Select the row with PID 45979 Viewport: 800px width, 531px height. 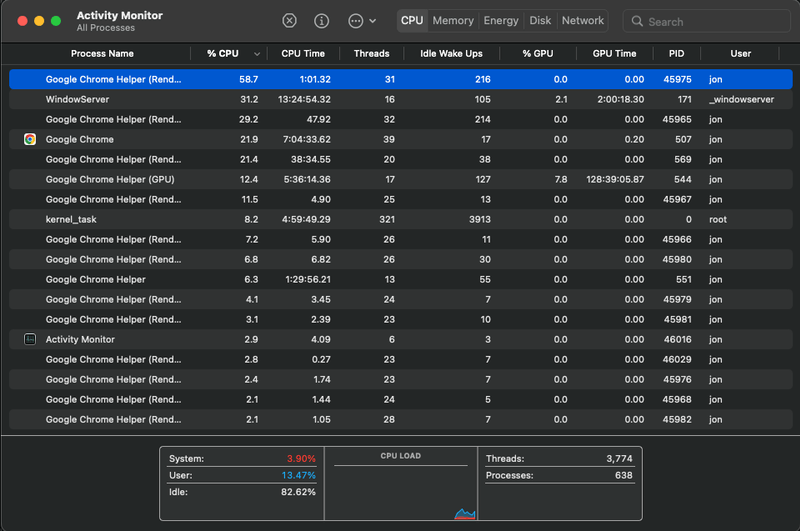pos(401,299)
